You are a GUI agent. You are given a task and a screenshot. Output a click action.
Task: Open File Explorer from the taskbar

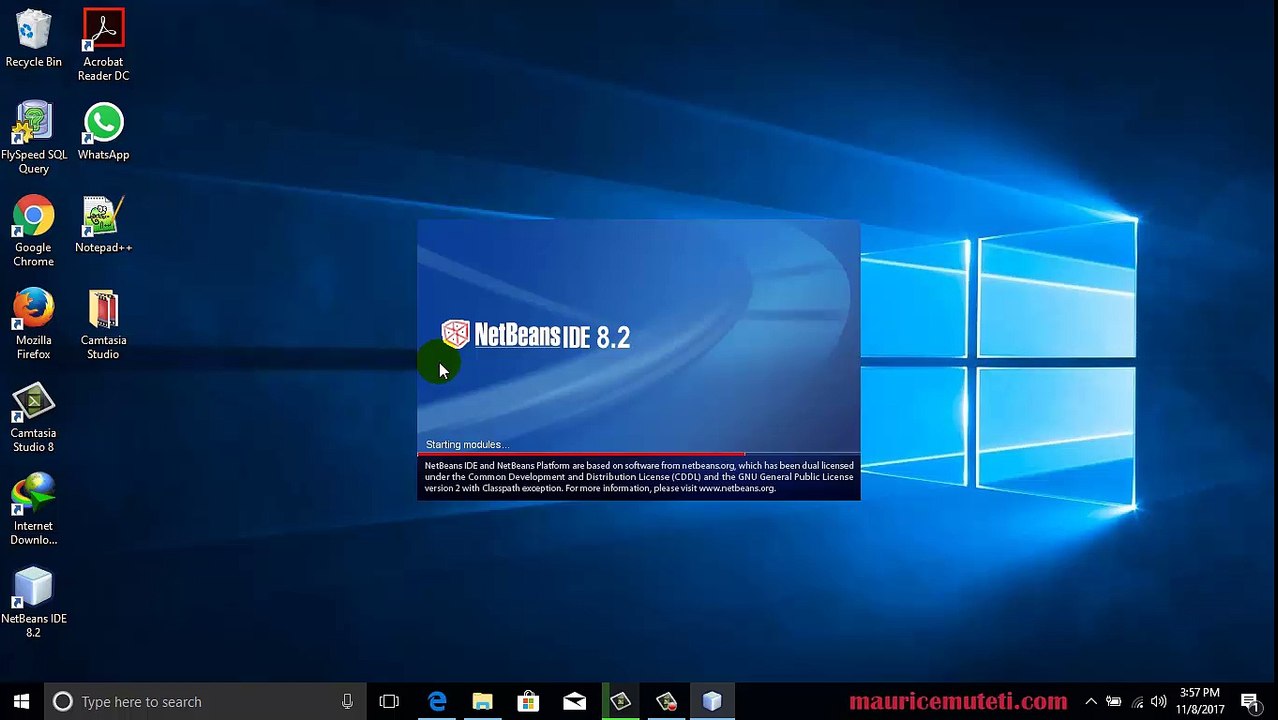[x=483, y=701]
